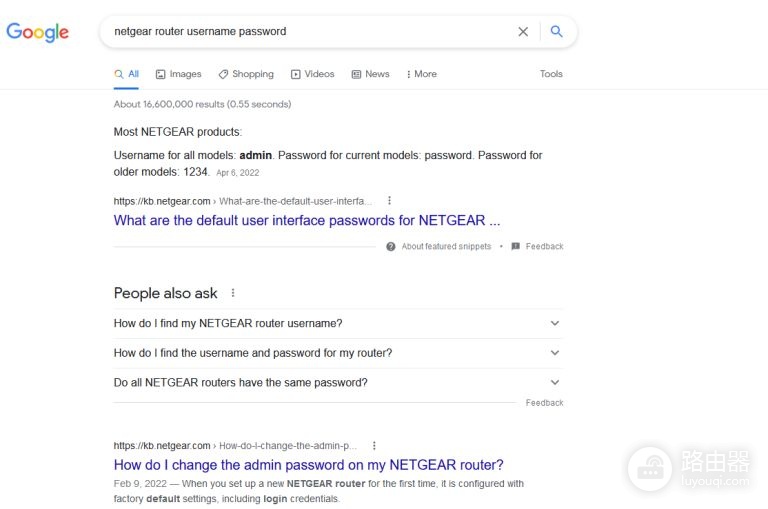Screen dimensions: 768x509
Task: Open "How do I change the admin password" link
Action: click(x=309, y=464)
